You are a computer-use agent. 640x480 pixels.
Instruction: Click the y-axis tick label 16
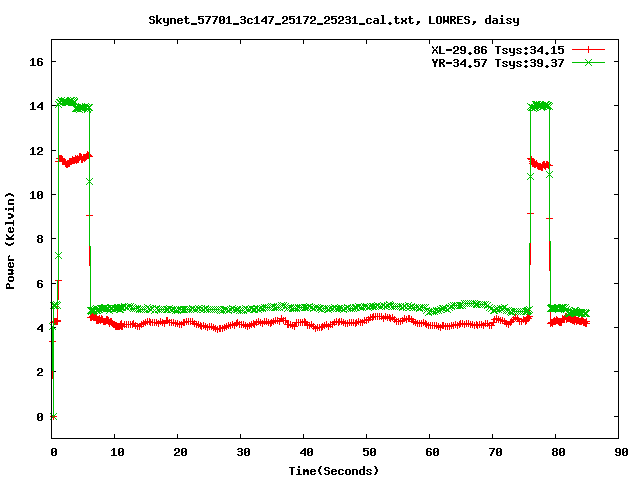36,62
